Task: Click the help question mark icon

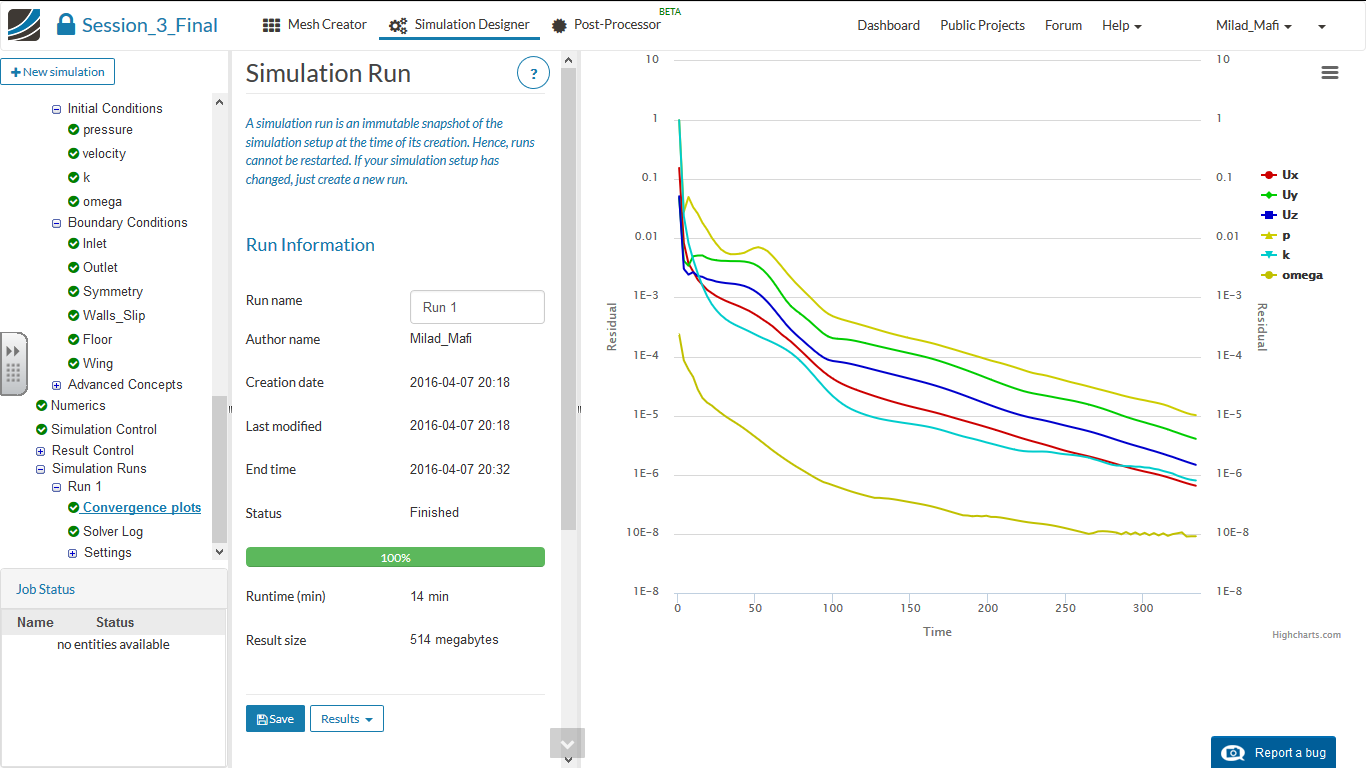Action: (533, 73)
